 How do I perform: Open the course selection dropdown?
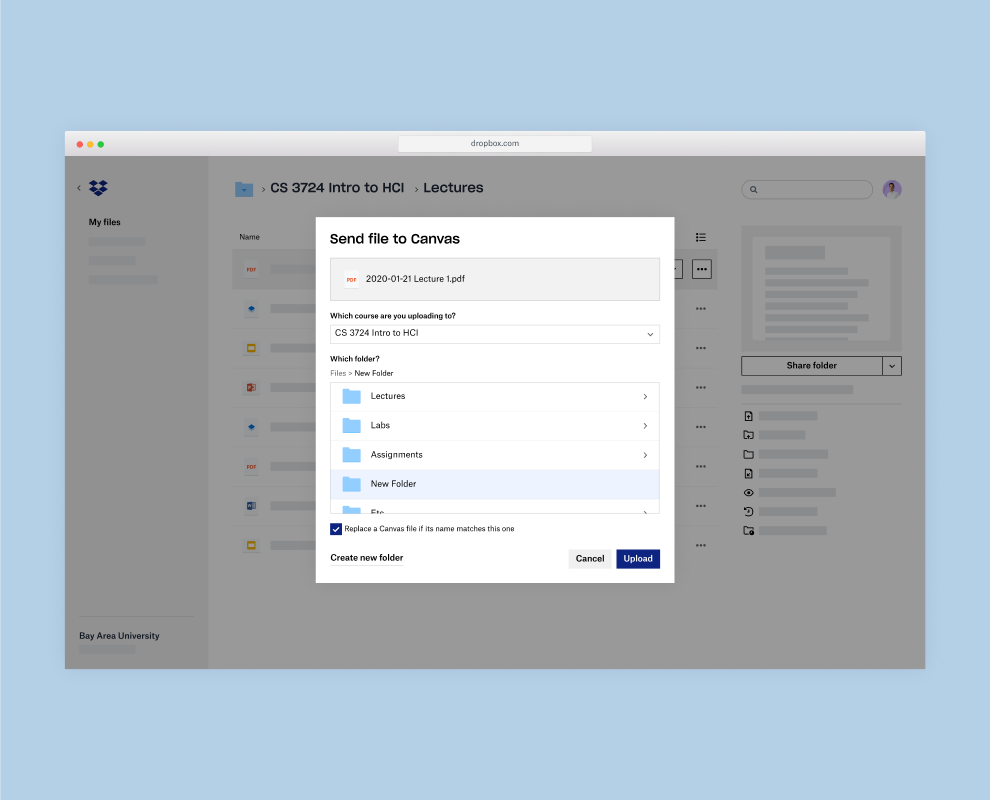click(494, 333)
